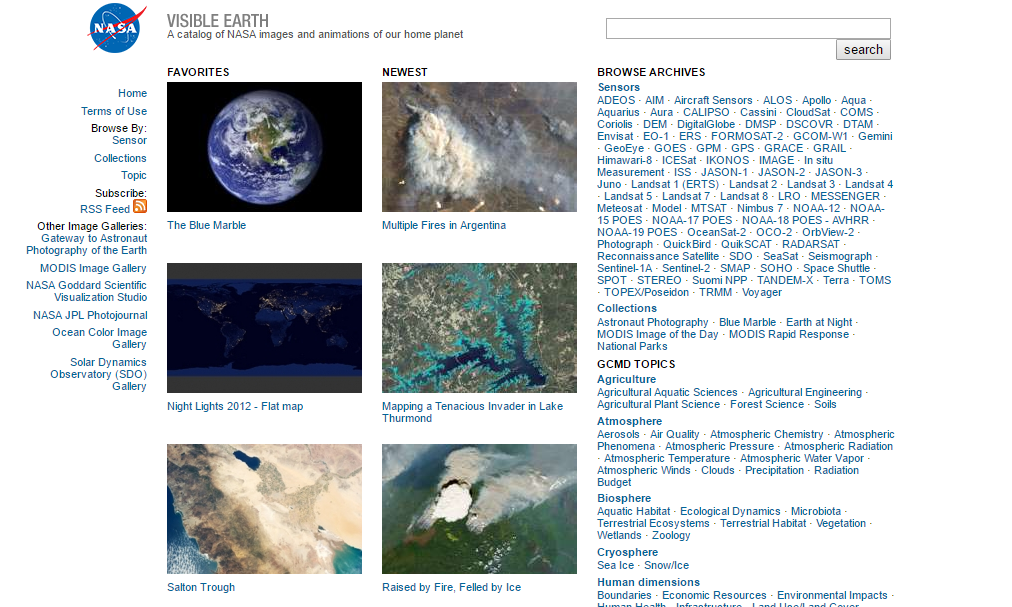
Task: Open Gateway to Astronaut Photography link
Action: pyautogui.click(x=86, y=244)
